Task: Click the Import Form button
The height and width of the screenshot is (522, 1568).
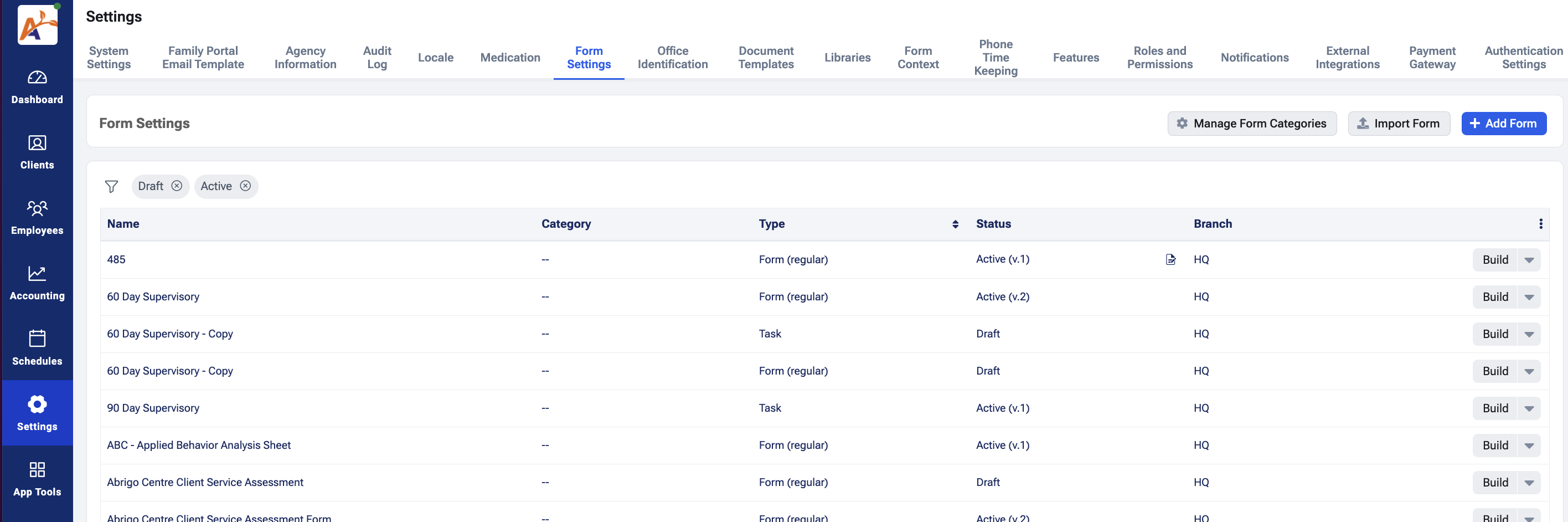Action: coord(1398,124)
